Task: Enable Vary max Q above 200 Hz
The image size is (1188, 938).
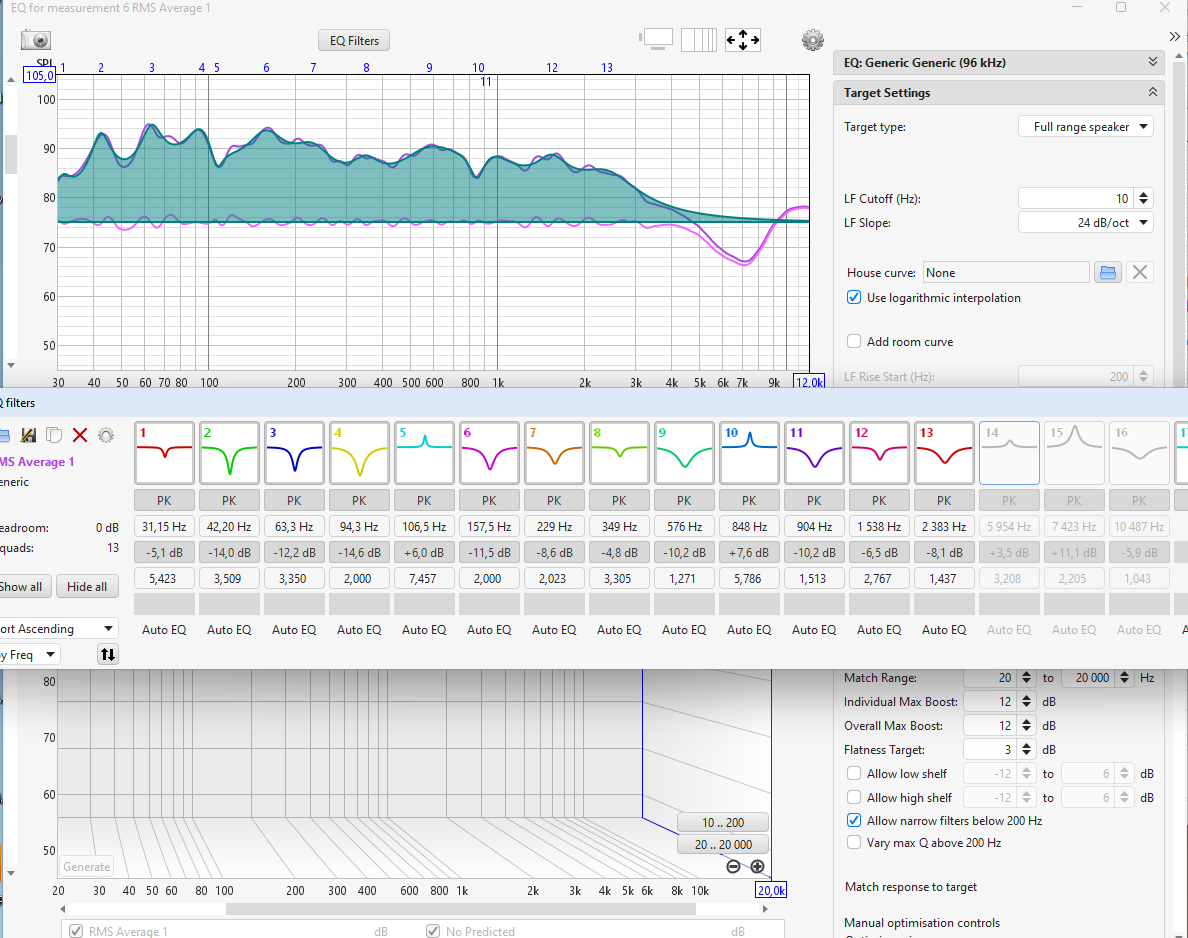Action: 854,843
